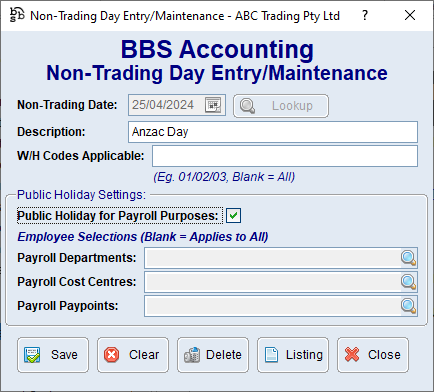
Task: Click the question mark help button
Action: click(365, 15)
